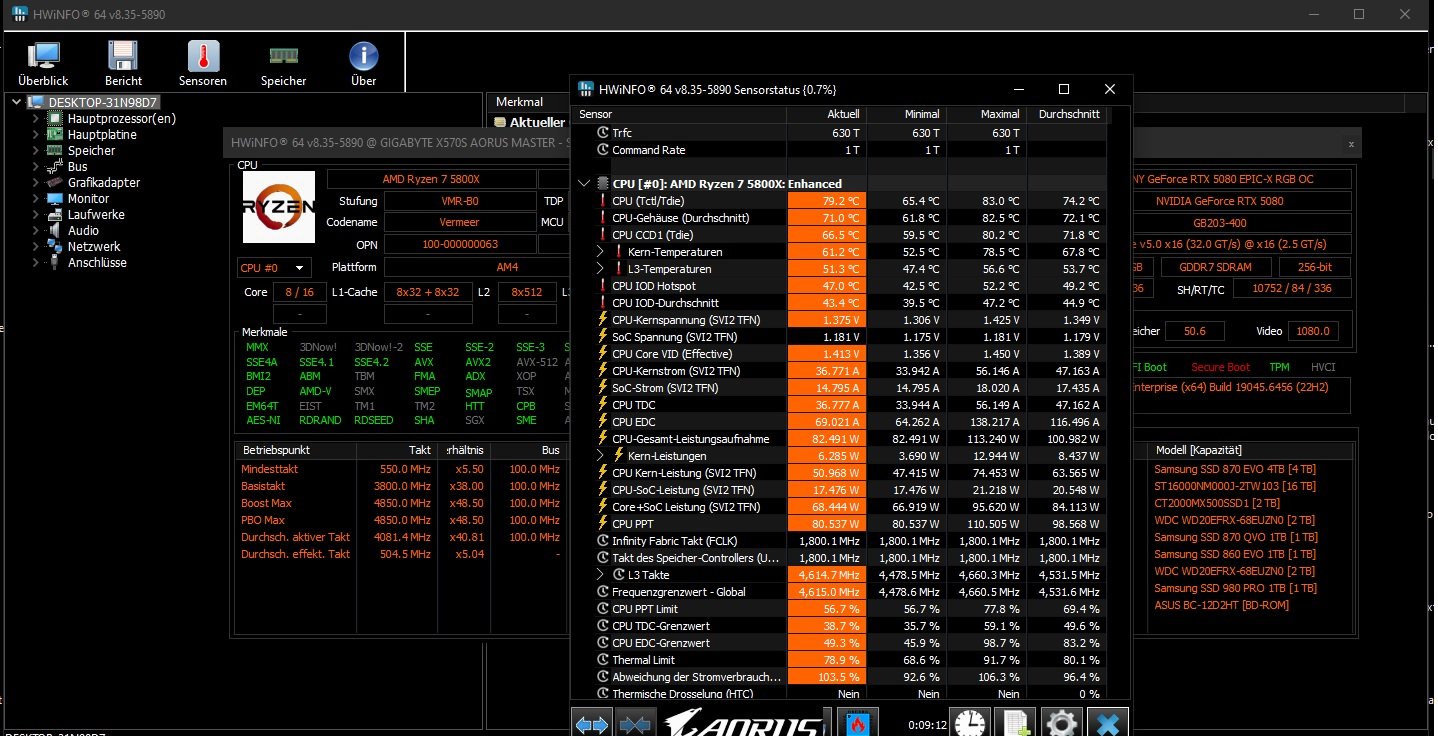Select Monitor in the device tree
The image size is (1438, 736).
88,198
